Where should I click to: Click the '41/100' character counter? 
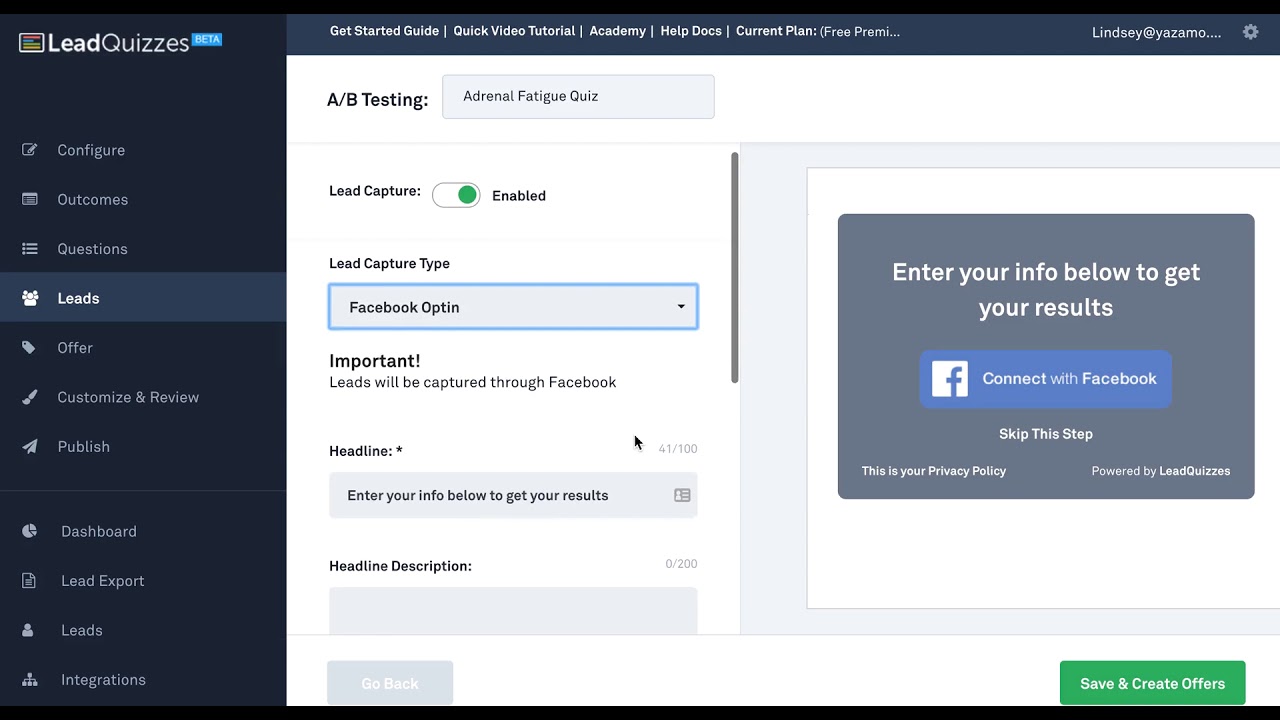point(678,449)
